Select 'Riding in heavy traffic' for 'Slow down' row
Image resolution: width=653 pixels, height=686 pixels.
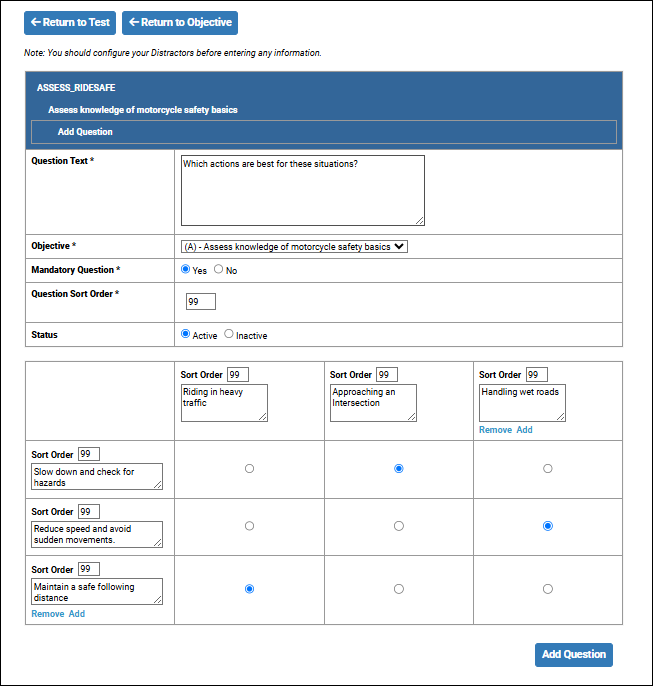(x=249, y=468)
